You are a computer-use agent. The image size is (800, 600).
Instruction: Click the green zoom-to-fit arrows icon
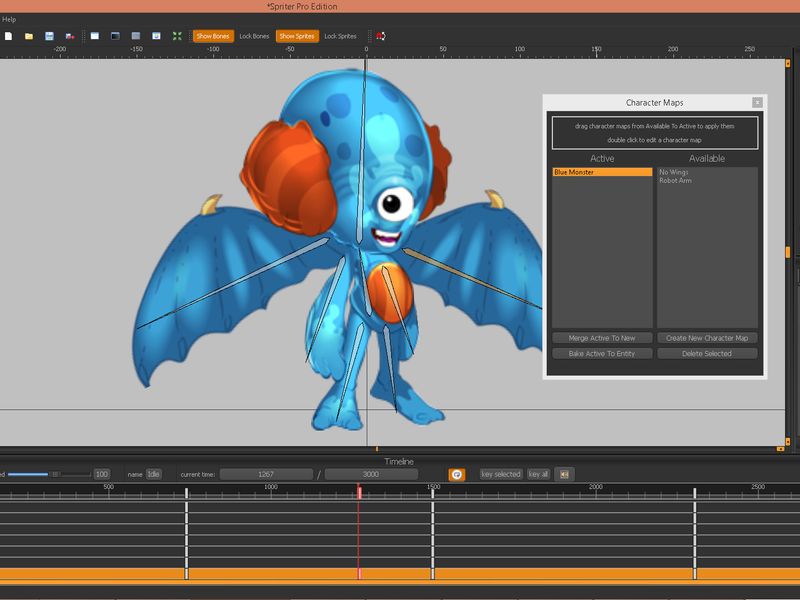pyautogui.click(x=177, y=36)
